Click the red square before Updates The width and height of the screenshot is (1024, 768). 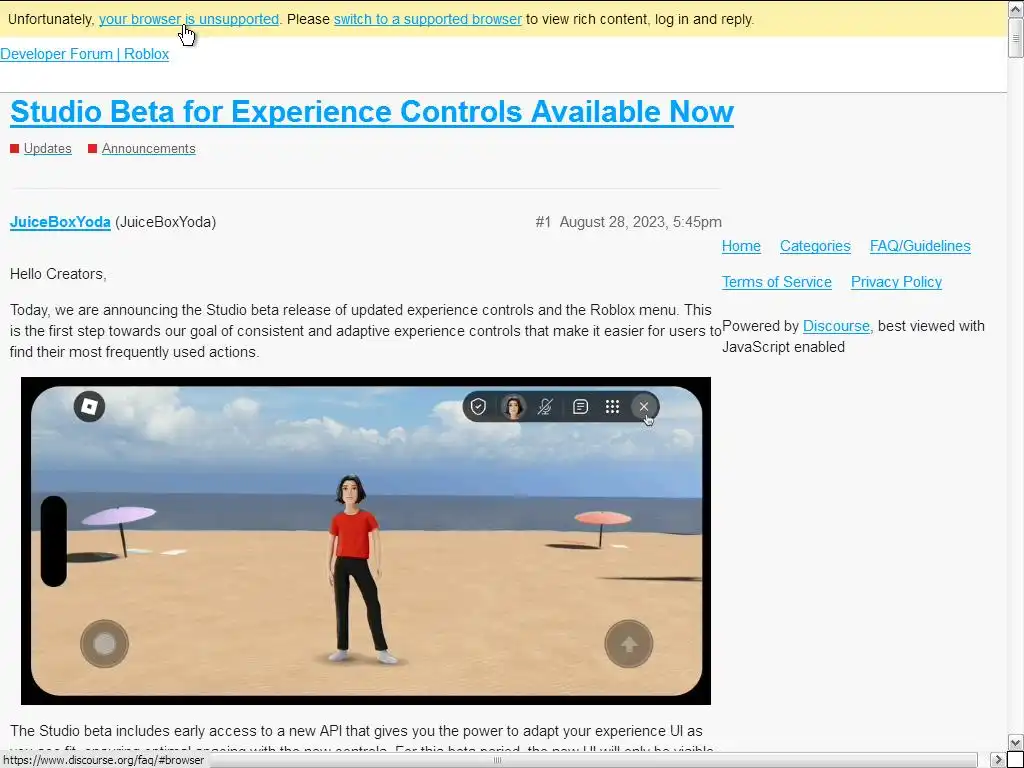[x=14, y=149]
